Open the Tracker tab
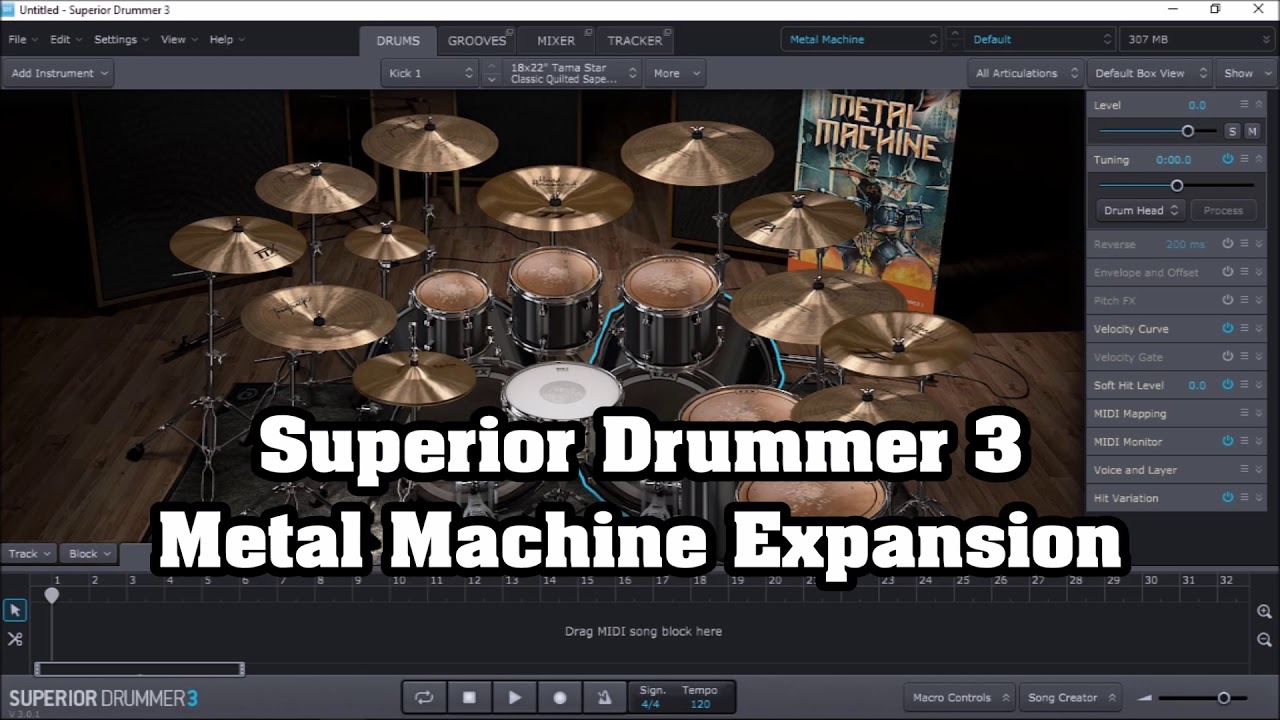The width and height of the screenshot is (1280, 720). pos(635,41)
